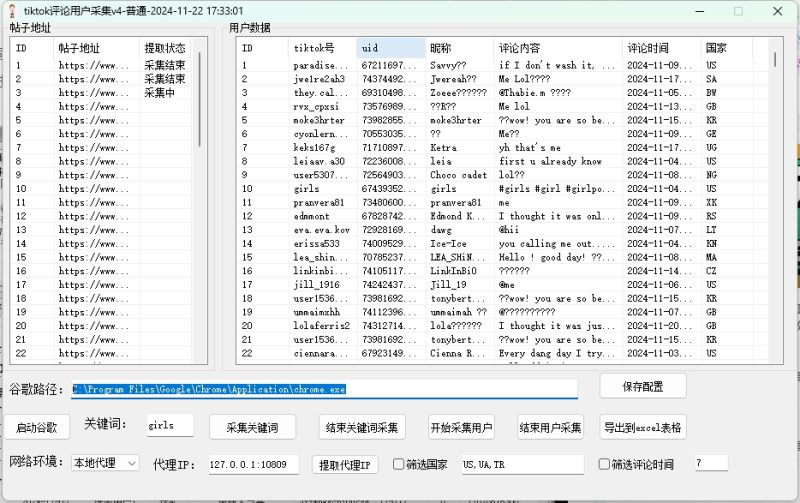The image size is (800, 503).
Task: Click the 国家 column header
Action: (x=727, y=48)
